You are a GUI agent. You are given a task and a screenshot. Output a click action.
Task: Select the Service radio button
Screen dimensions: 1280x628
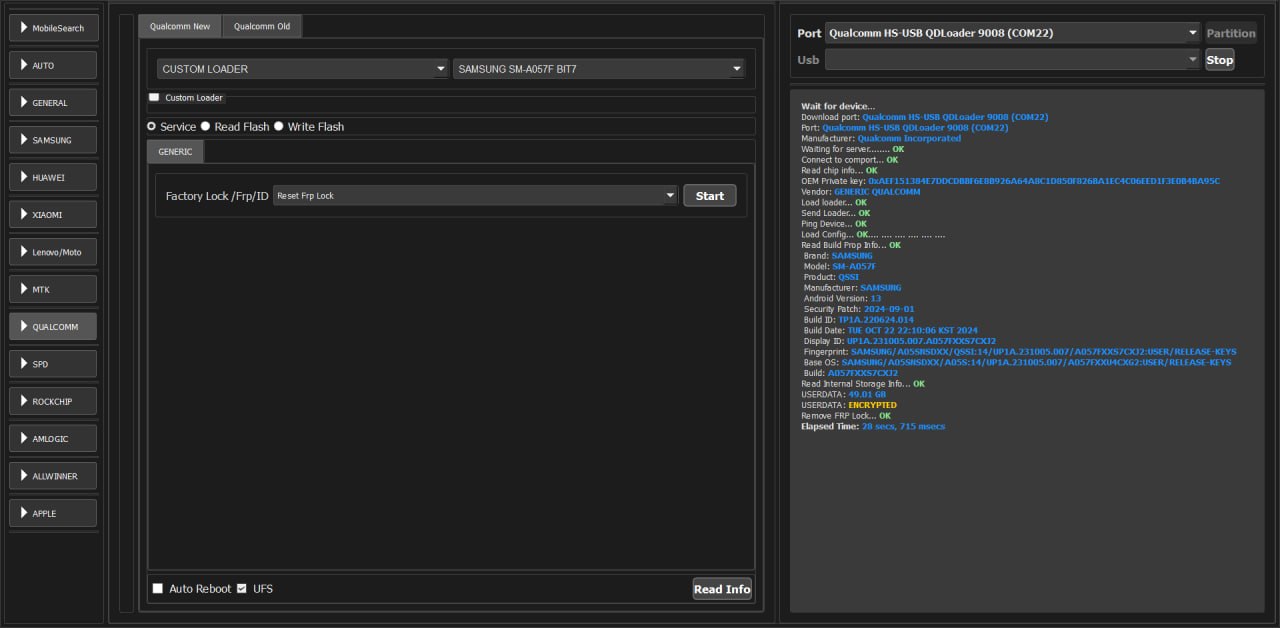click(152, 127)
